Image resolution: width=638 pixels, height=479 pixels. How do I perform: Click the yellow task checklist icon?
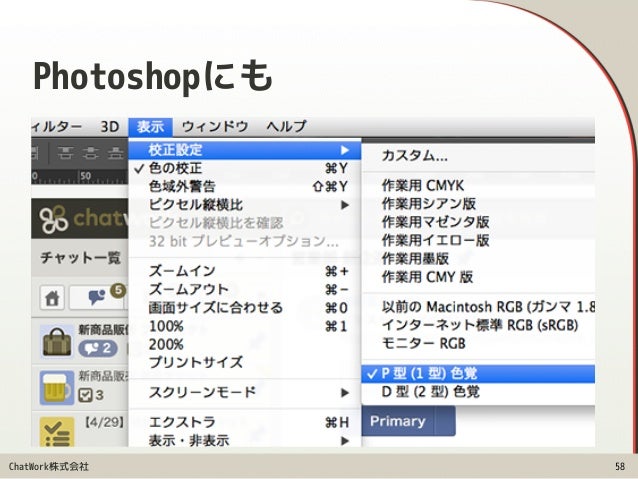coord(57,432)
